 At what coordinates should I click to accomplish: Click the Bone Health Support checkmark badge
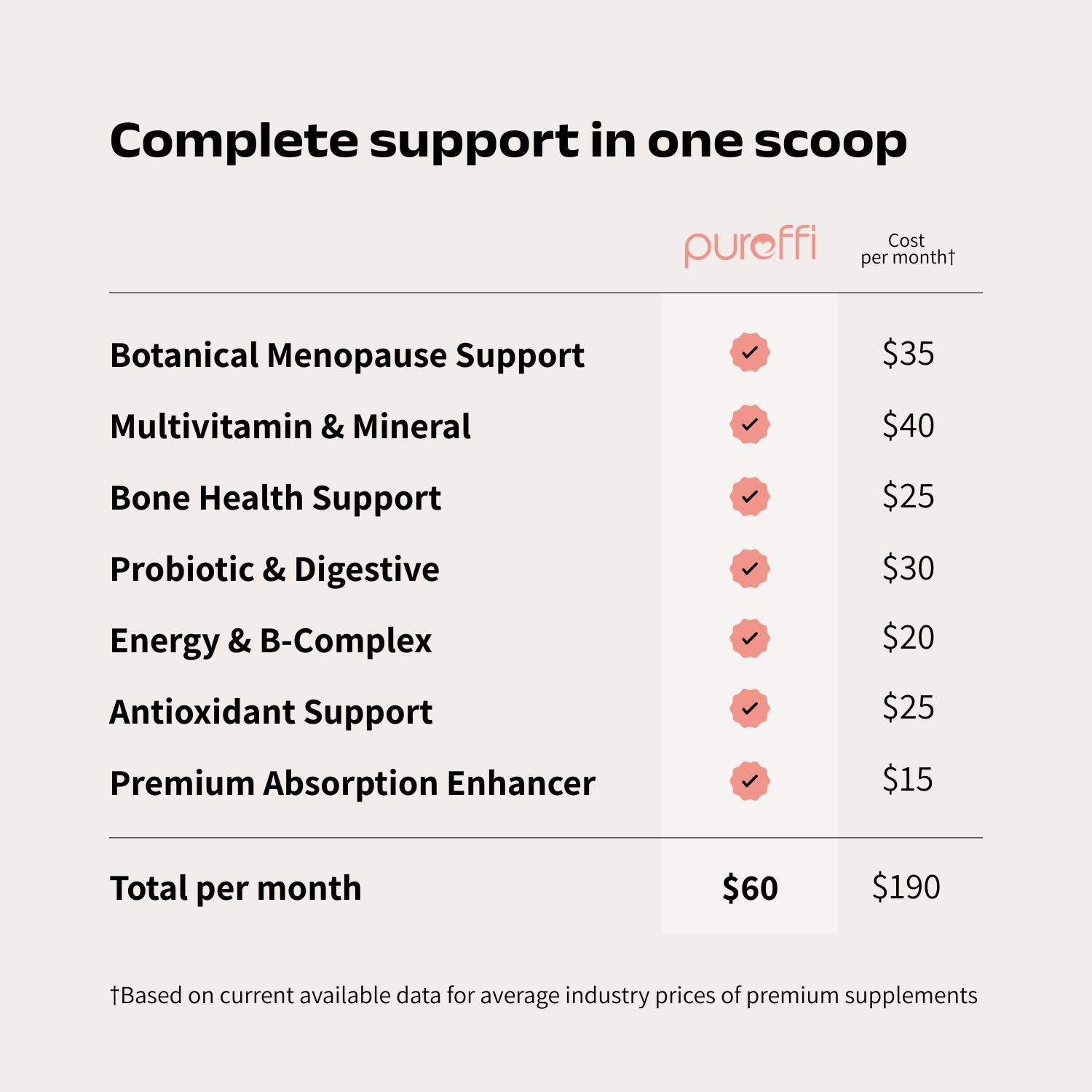[x=750, y=496]
